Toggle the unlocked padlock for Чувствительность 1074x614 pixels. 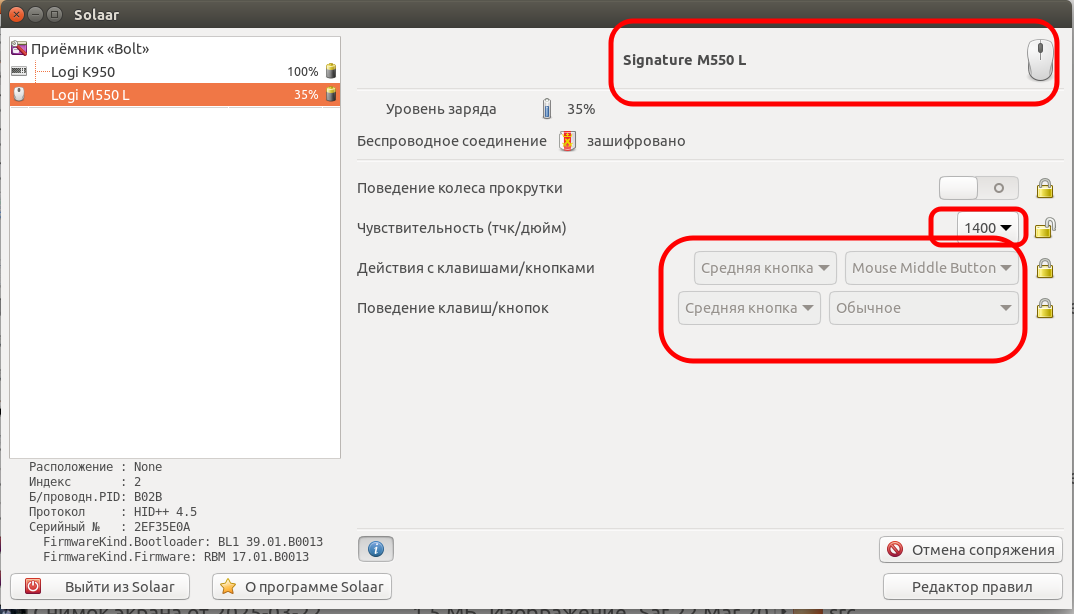coord(1045,228)
